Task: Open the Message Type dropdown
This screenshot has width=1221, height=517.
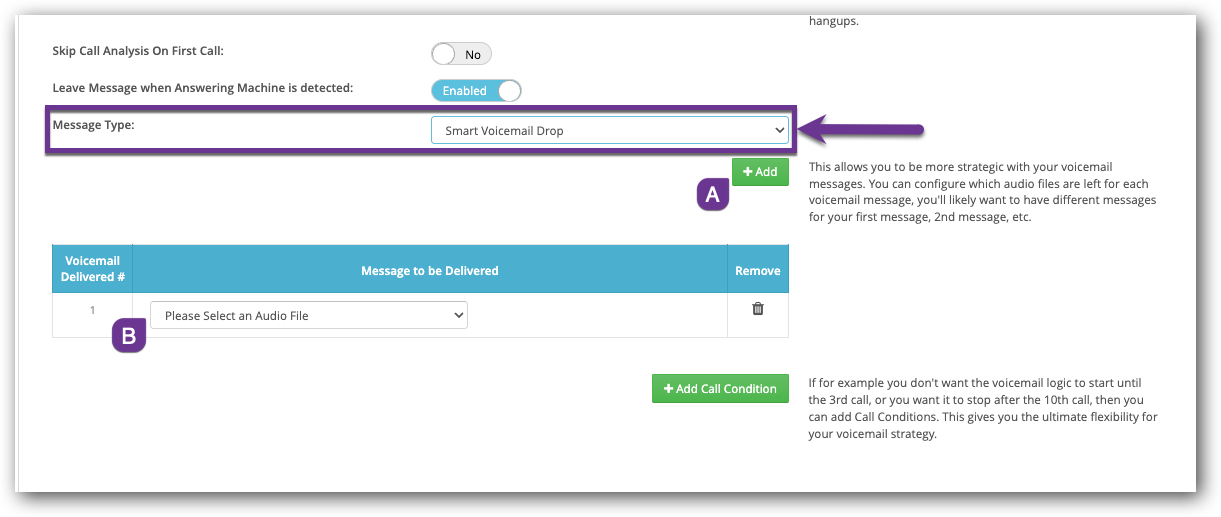Action: pyautogui.click(x=610, y=130)
